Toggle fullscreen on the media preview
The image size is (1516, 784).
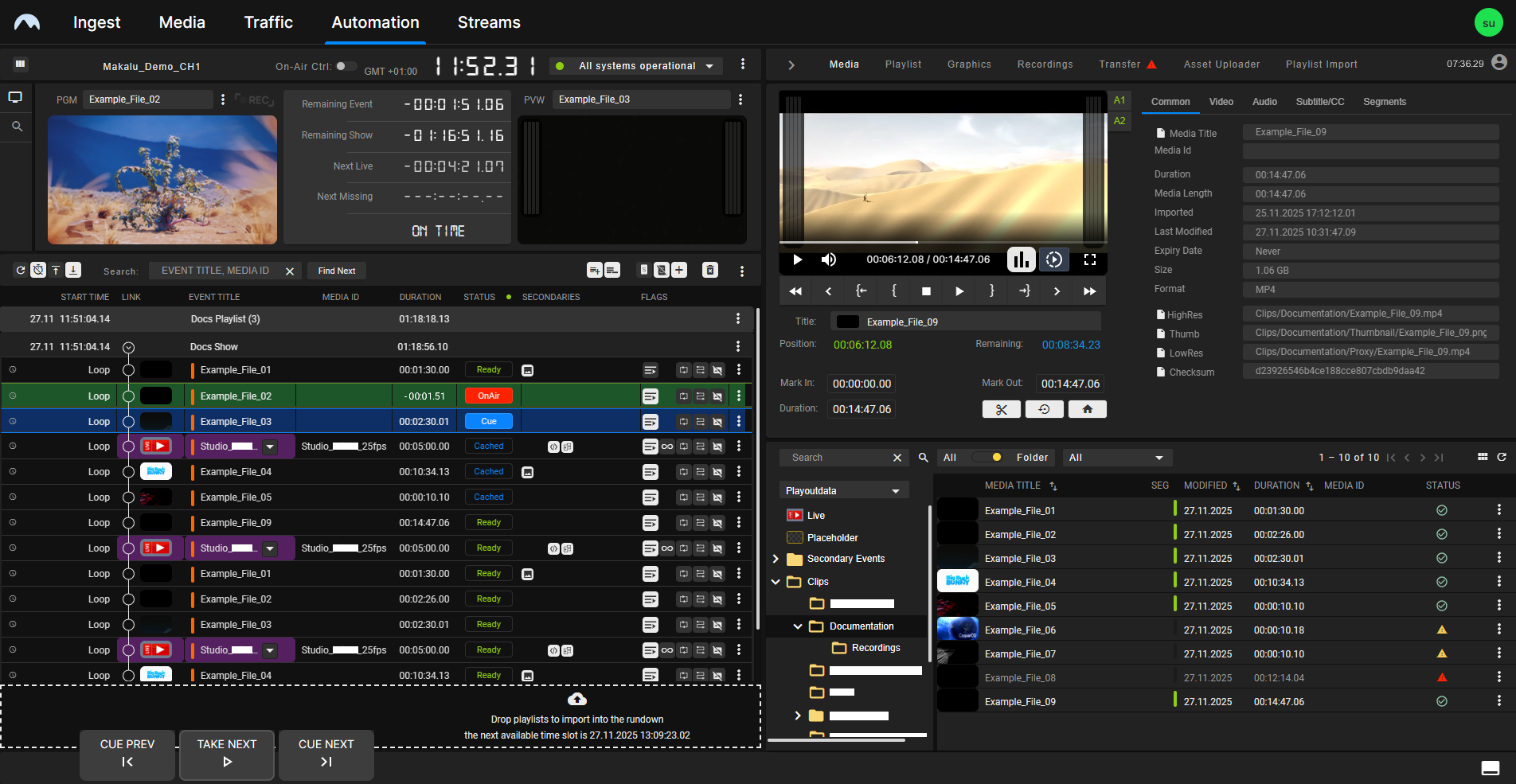1090,259
